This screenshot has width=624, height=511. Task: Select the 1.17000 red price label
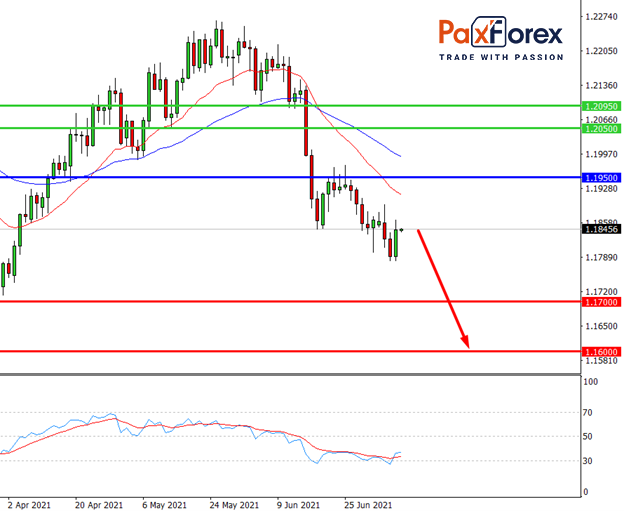tap(601, 302)
